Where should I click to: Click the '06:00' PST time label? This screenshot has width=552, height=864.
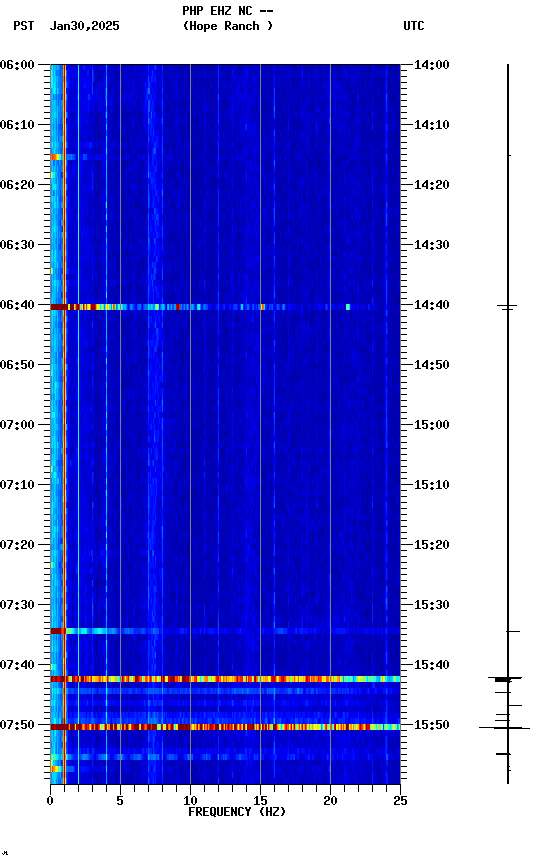pos(17,65)
